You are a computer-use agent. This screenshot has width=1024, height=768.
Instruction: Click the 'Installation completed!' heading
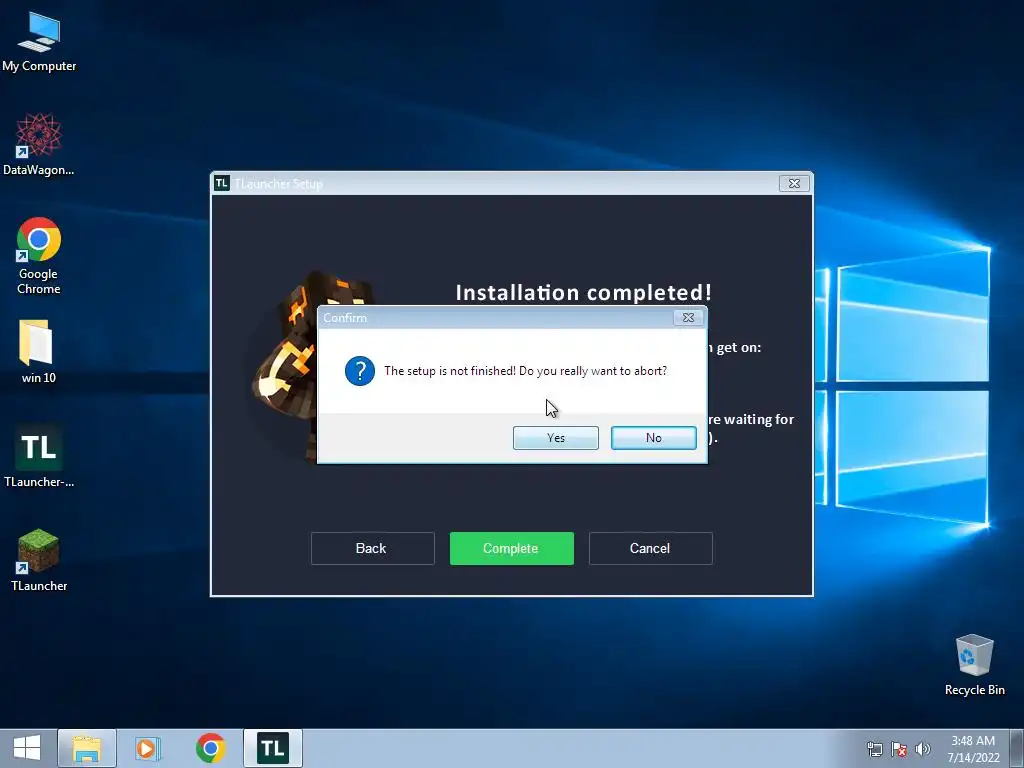click(583, 293)
